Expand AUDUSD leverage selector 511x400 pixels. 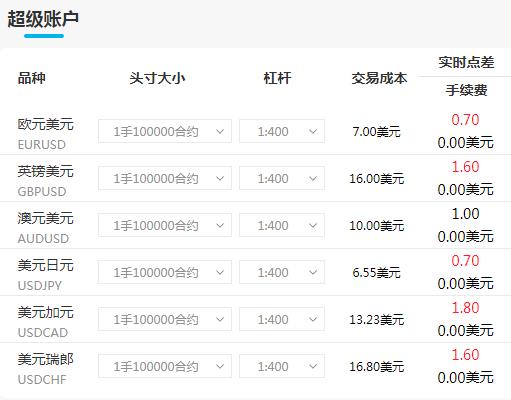(x=282, y=225)
